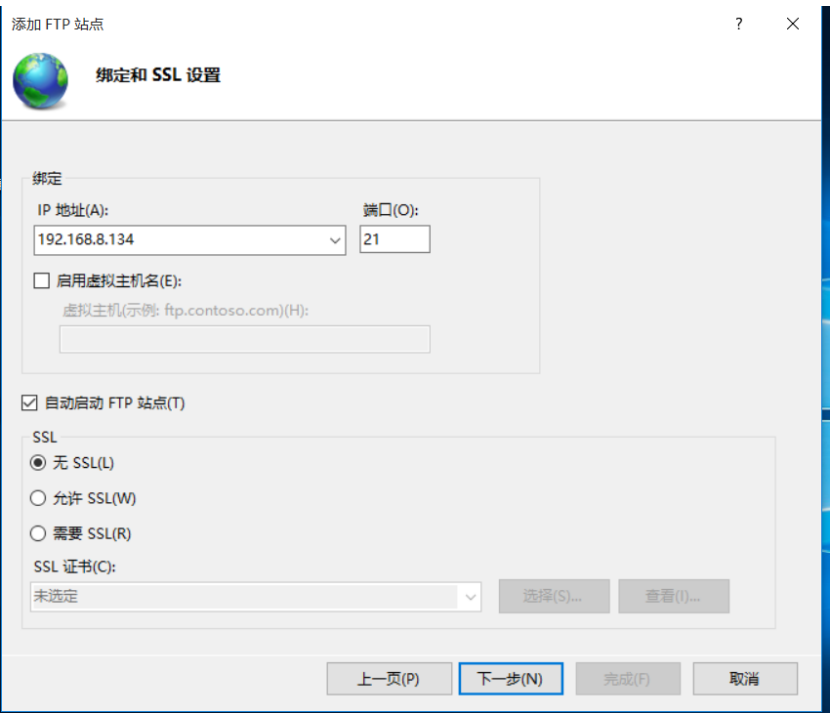Proceed with the Next (N) button

(x=511, y=679)
